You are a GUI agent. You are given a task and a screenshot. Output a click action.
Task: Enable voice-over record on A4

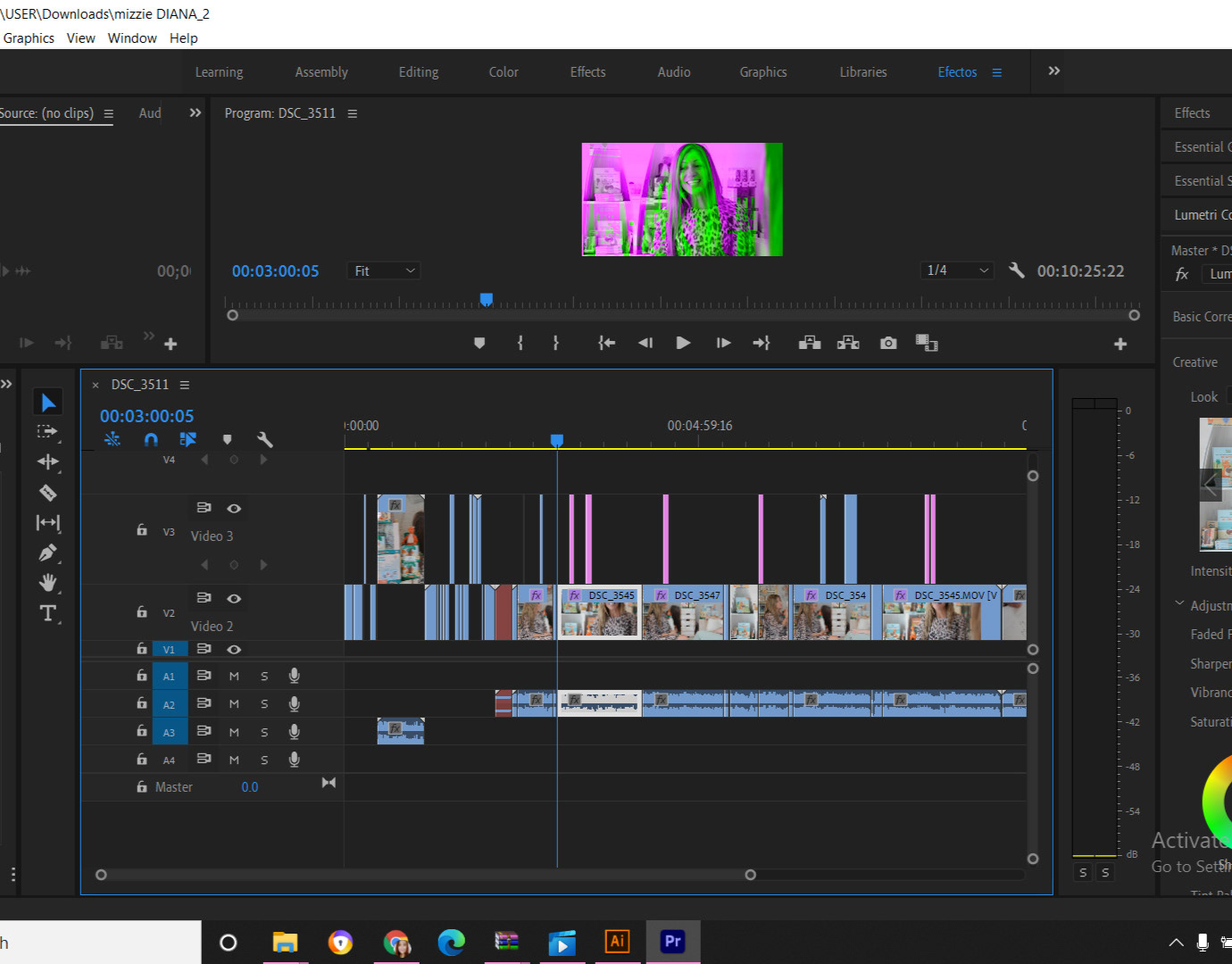click(294, 760)
